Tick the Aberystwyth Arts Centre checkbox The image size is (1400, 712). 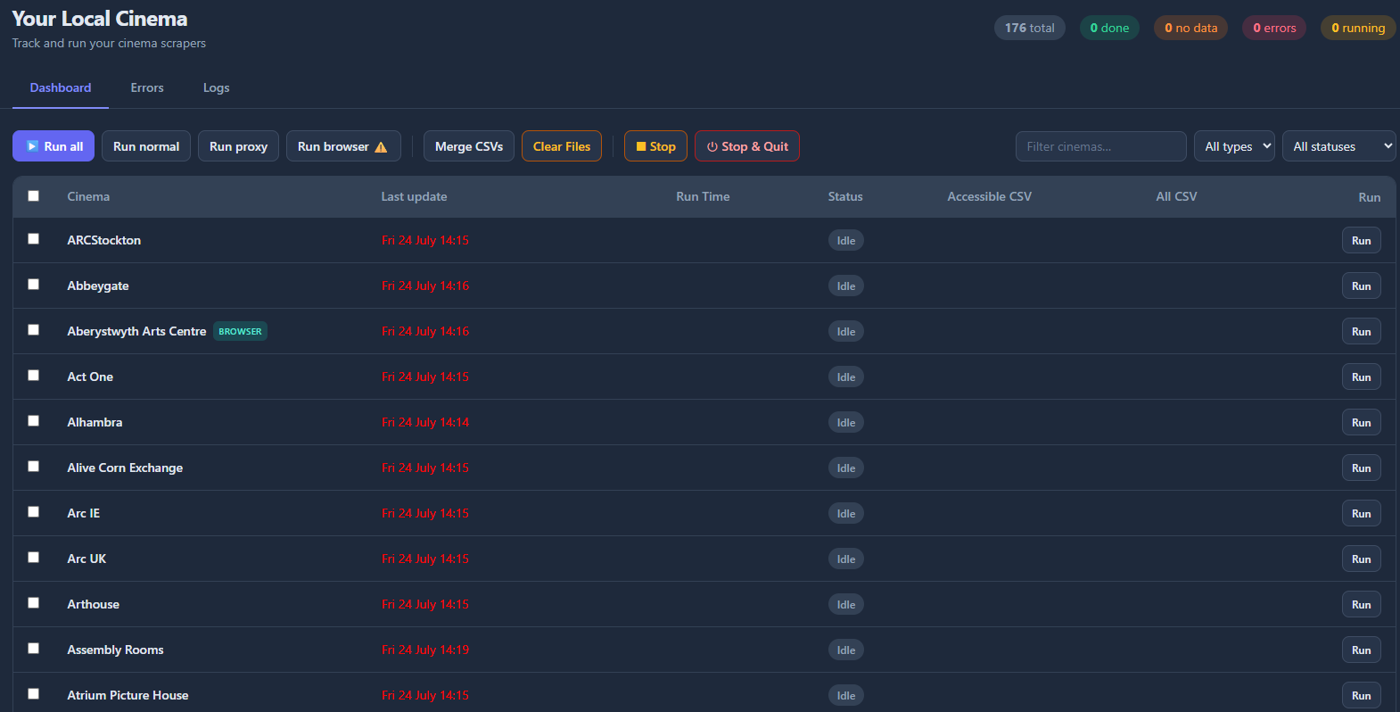[x=33, y=330]
